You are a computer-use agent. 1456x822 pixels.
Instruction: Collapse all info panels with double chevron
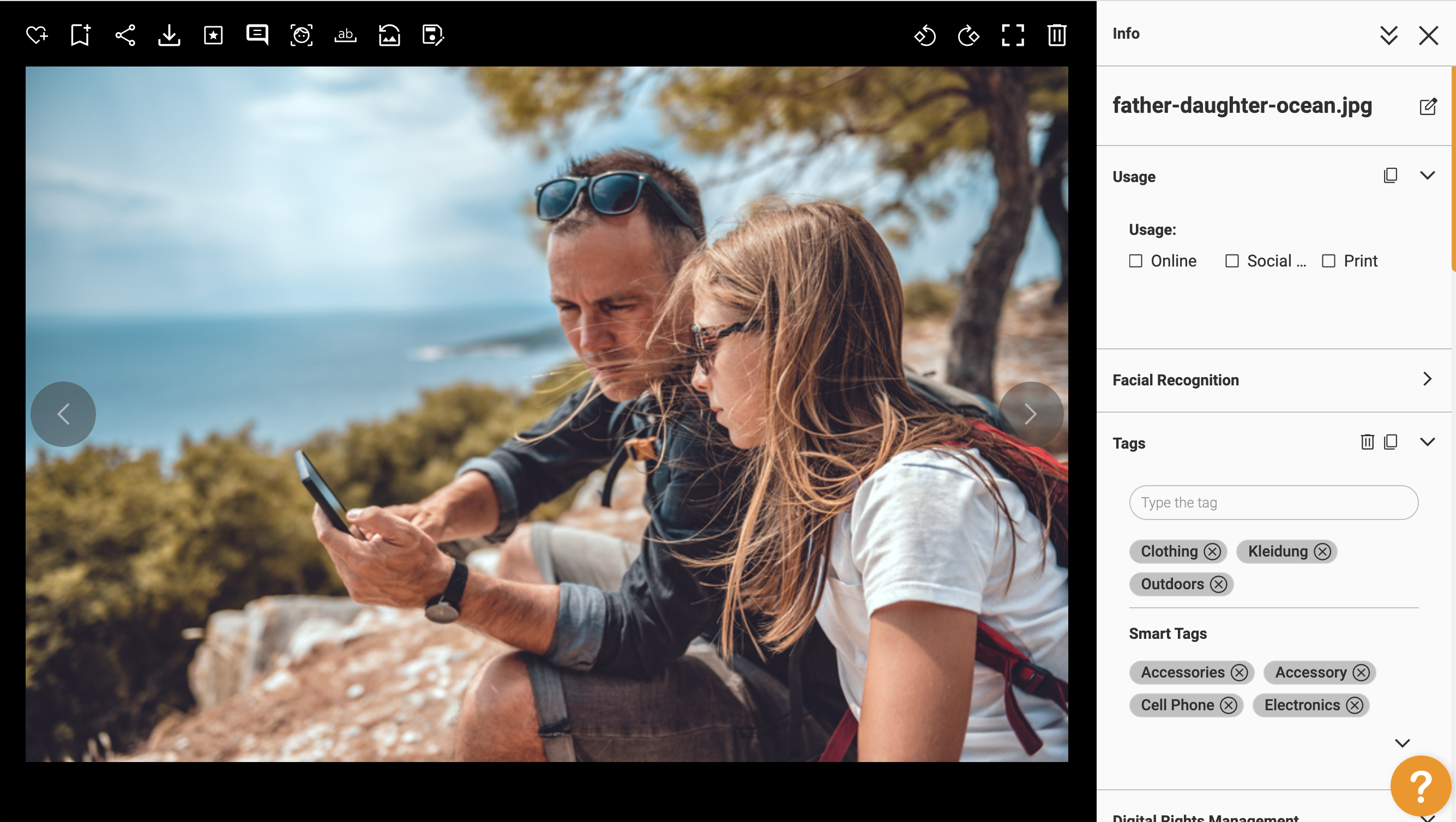click(1388, 35)
